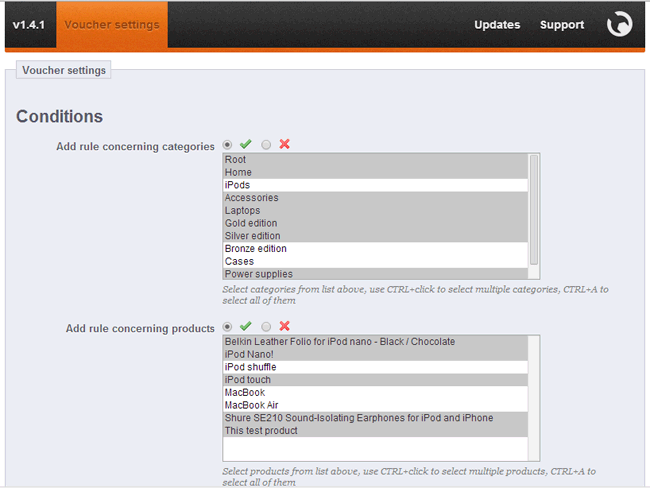The image size is (650, 488).
Task: Enable the products rule radio button
Action: point(228,326)
